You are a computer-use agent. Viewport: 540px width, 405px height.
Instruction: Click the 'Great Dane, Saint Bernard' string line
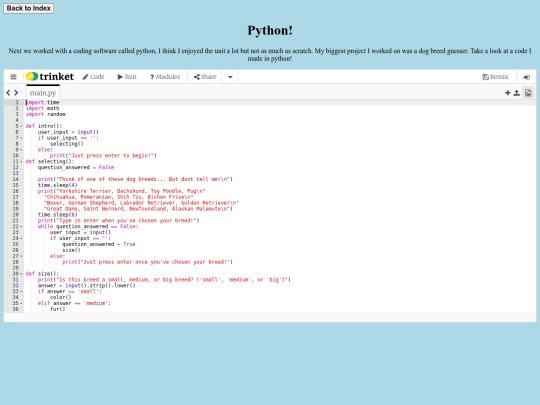138,209
